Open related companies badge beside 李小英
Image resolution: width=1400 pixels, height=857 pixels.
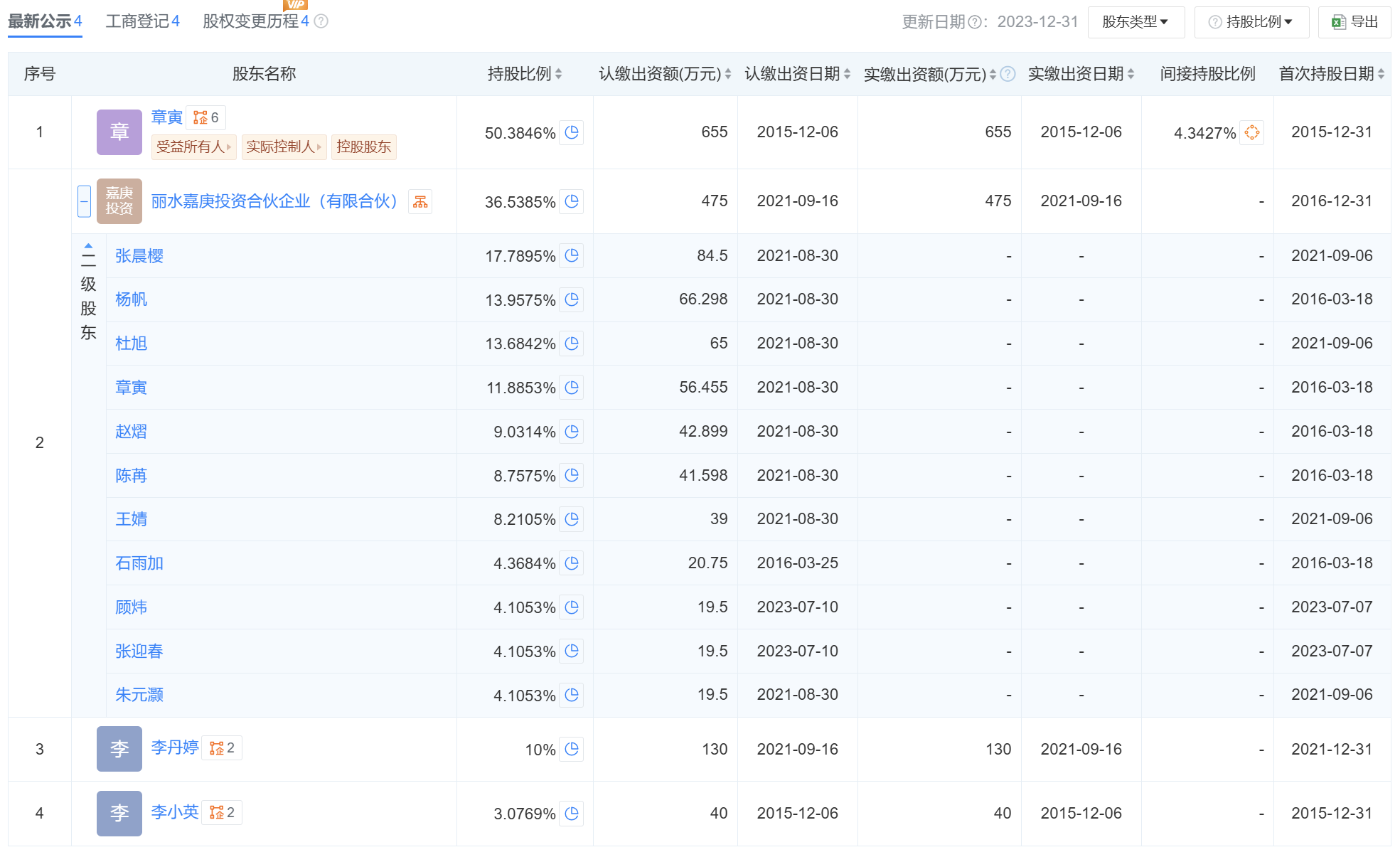point(222,812)
